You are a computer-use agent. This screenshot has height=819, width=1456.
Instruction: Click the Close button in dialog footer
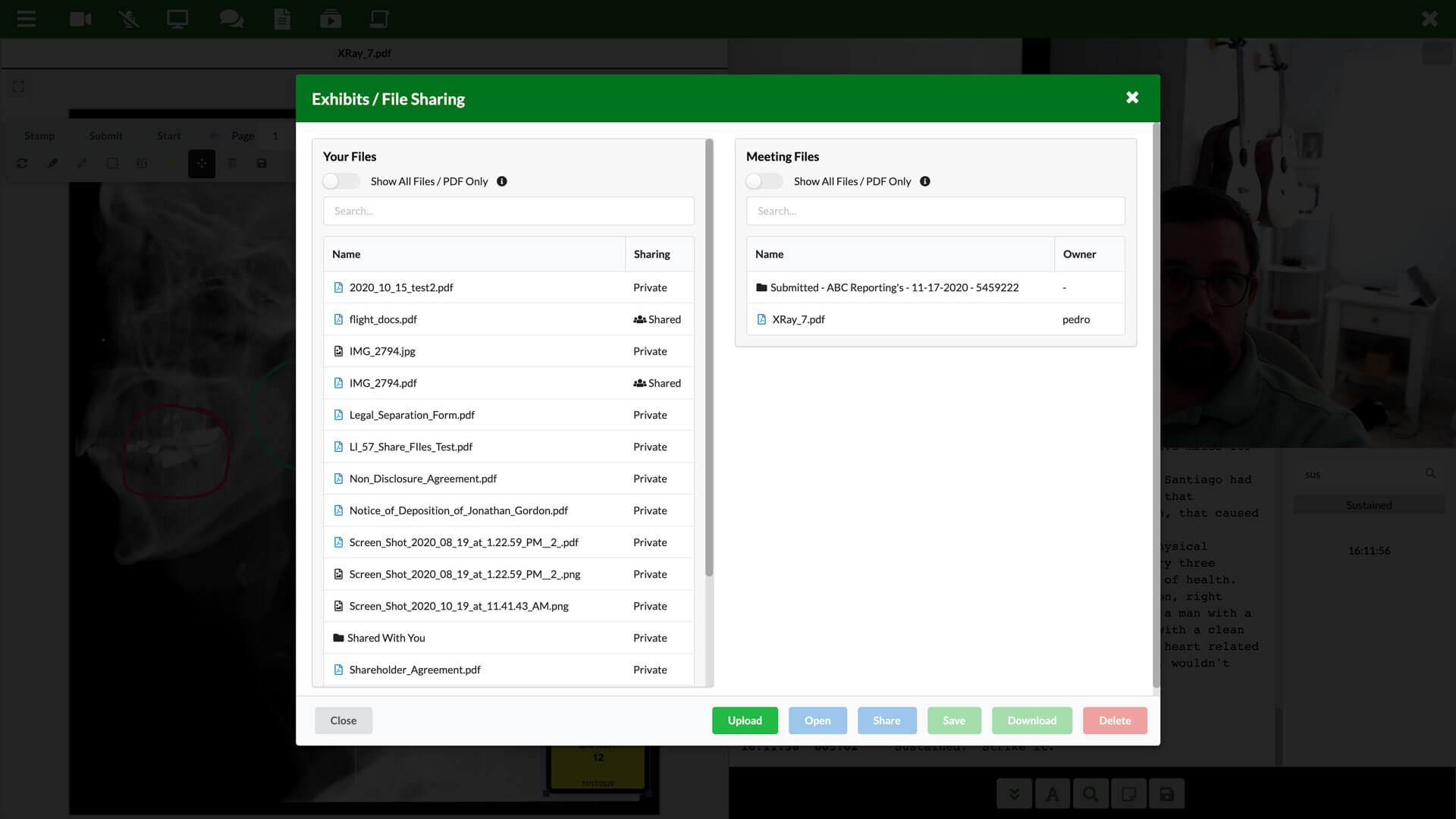344,720
